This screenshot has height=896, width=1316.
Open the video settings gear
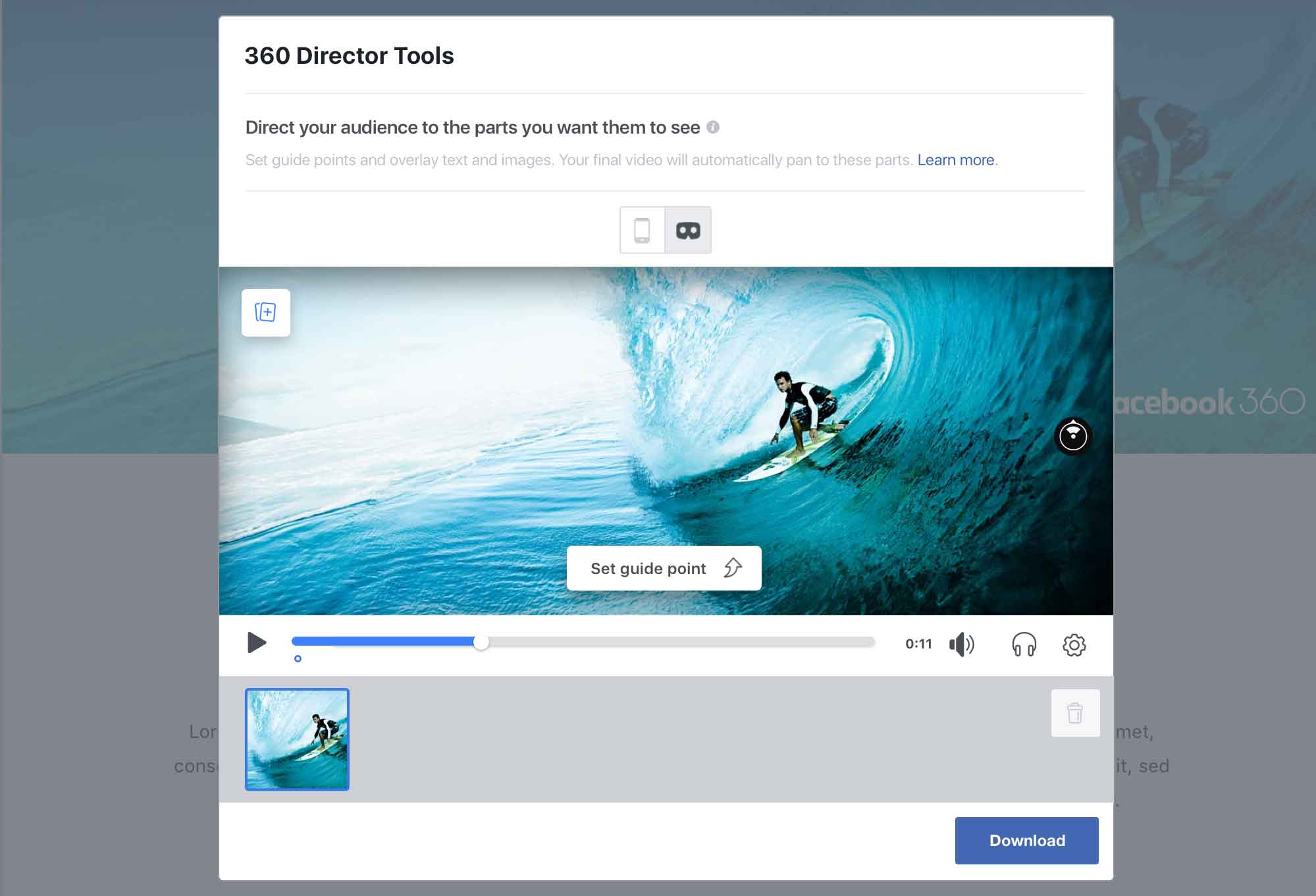[x=1074, y=645]
